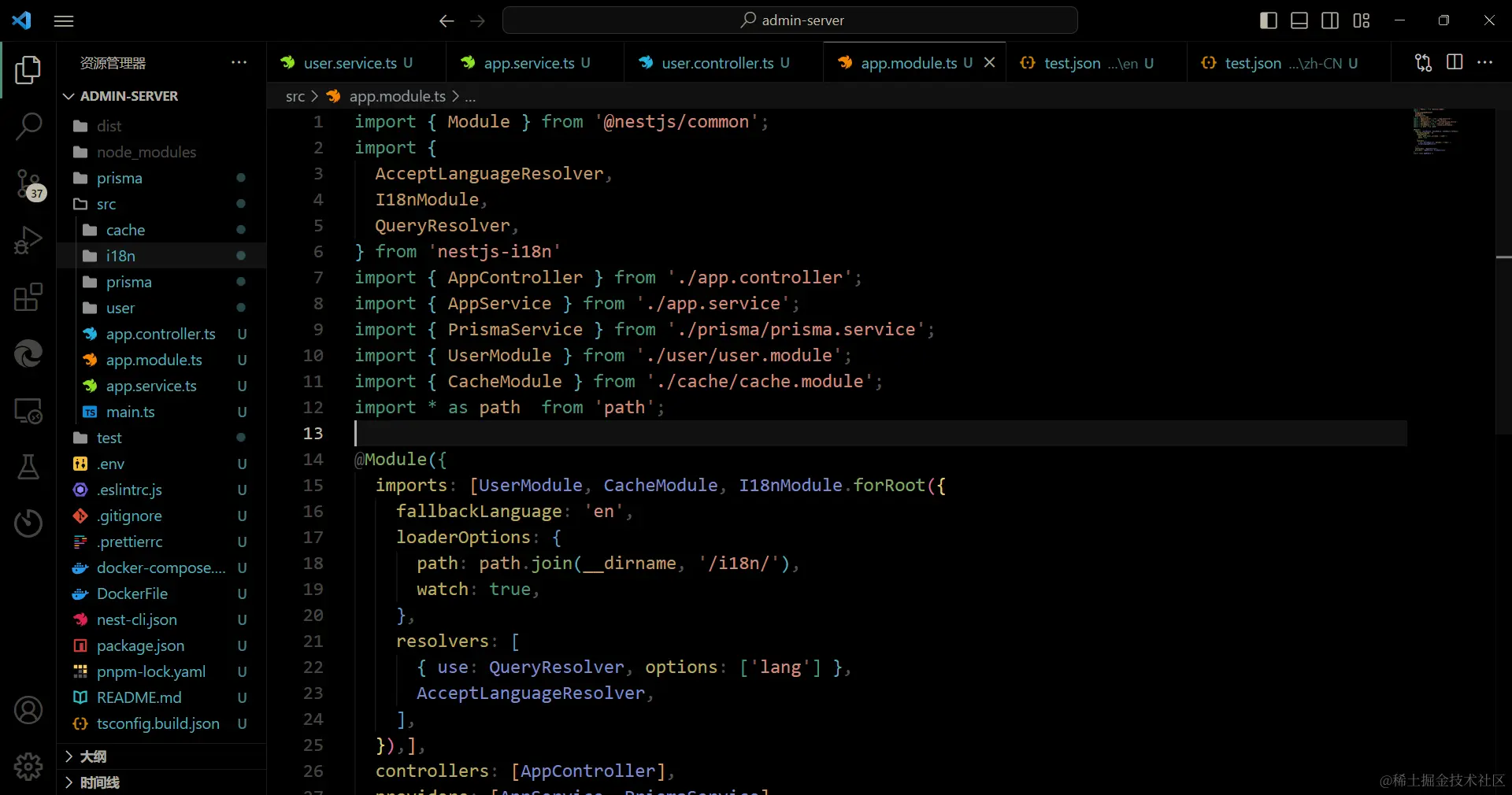Image resolution: width=1512 pixels, height=795 pixels.
Task: Expand the i18n folder
Action: pyautogui.click(x=161, y=256)
